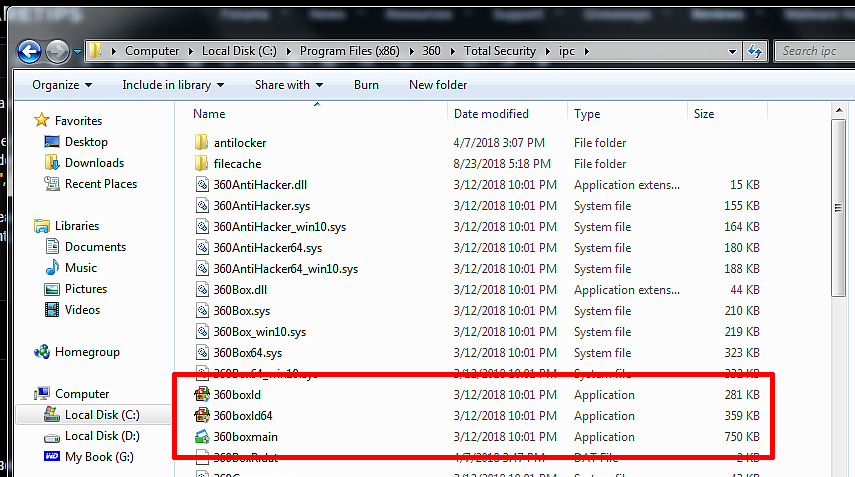The image size is (855, 477).
Task: Refresh the folder with the refresh icon
Action: point(755,51)
